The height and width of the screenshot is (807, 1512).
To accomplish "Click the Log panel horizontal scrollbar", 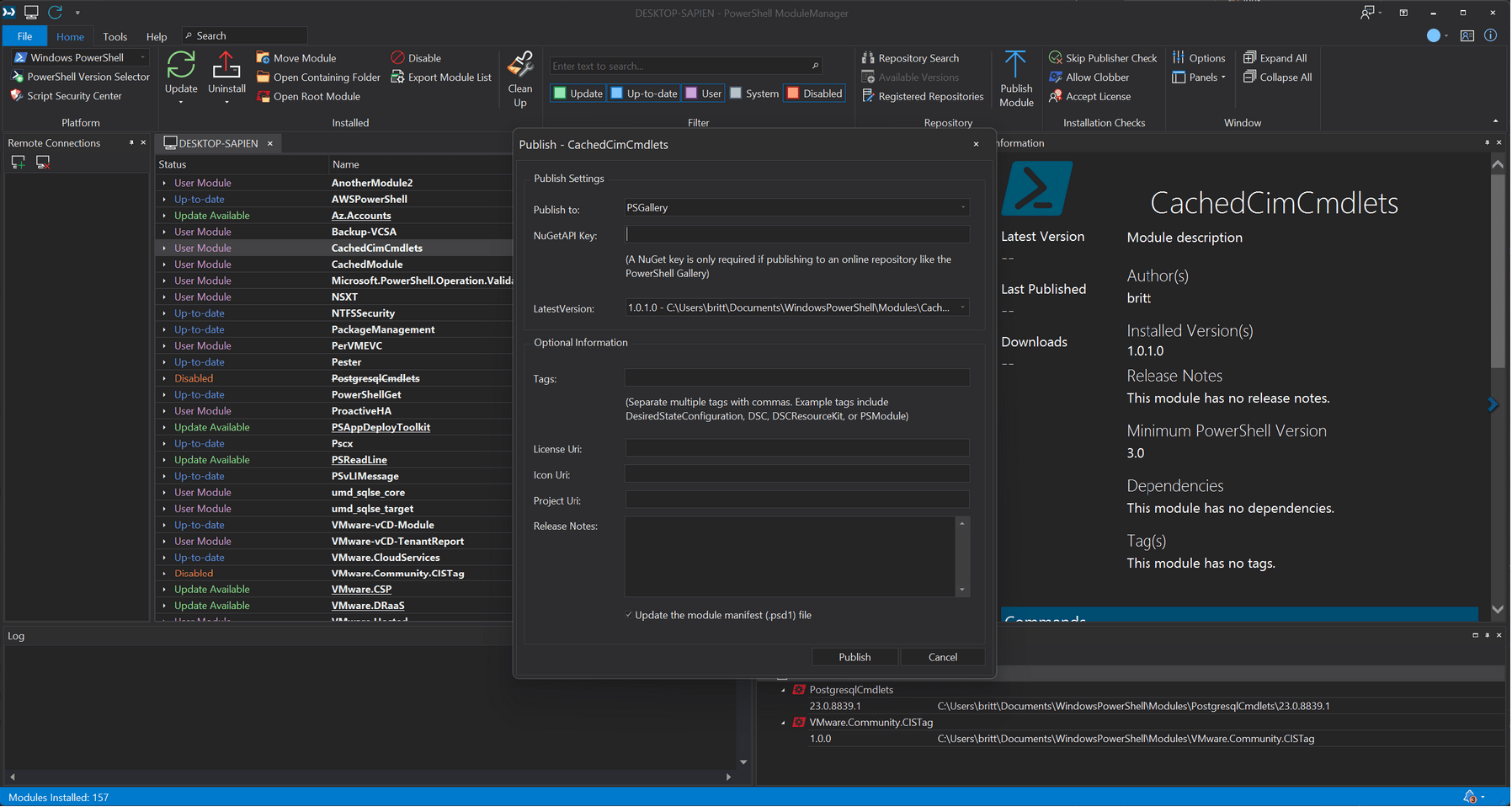I will (x=370, y=777).
